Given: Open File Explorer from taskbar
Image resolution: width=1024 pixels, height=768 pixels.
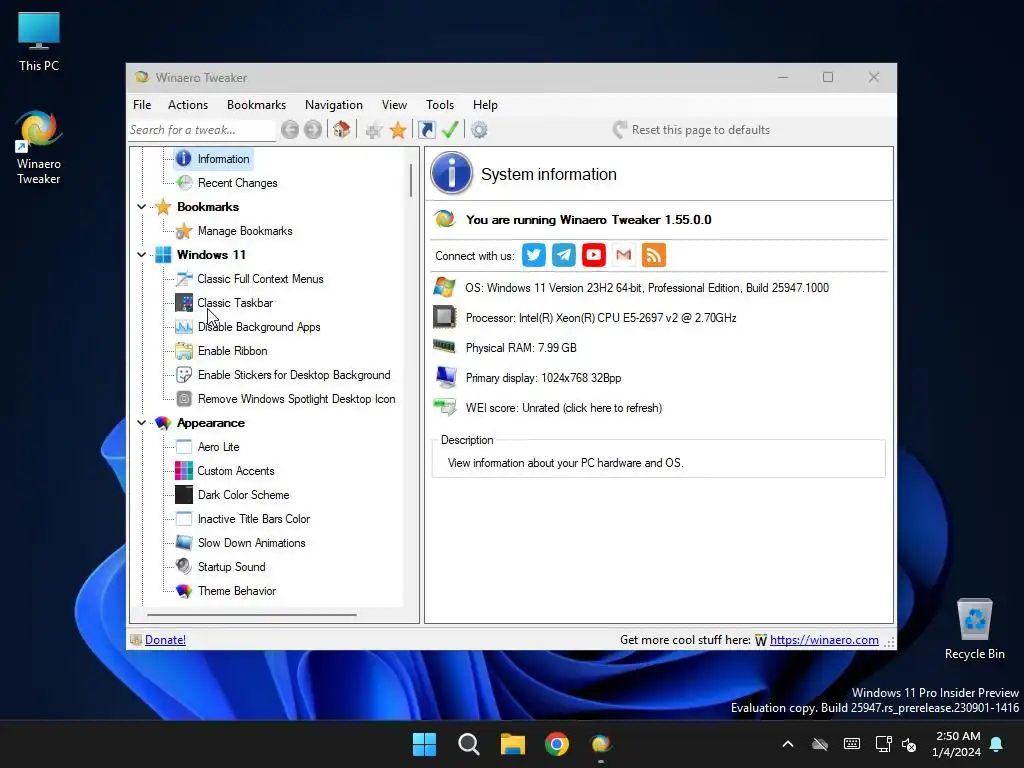Looking at the screenshot, I should [513, 744].
